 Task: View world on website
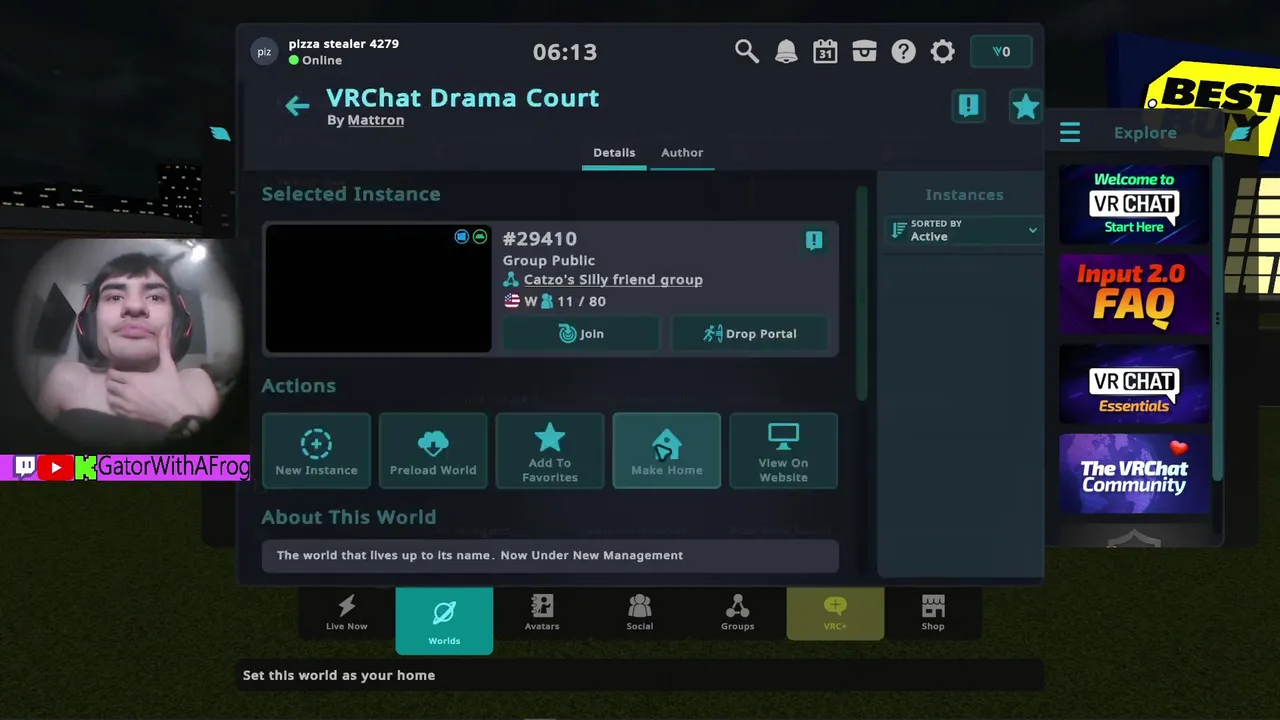coord(783,451)
